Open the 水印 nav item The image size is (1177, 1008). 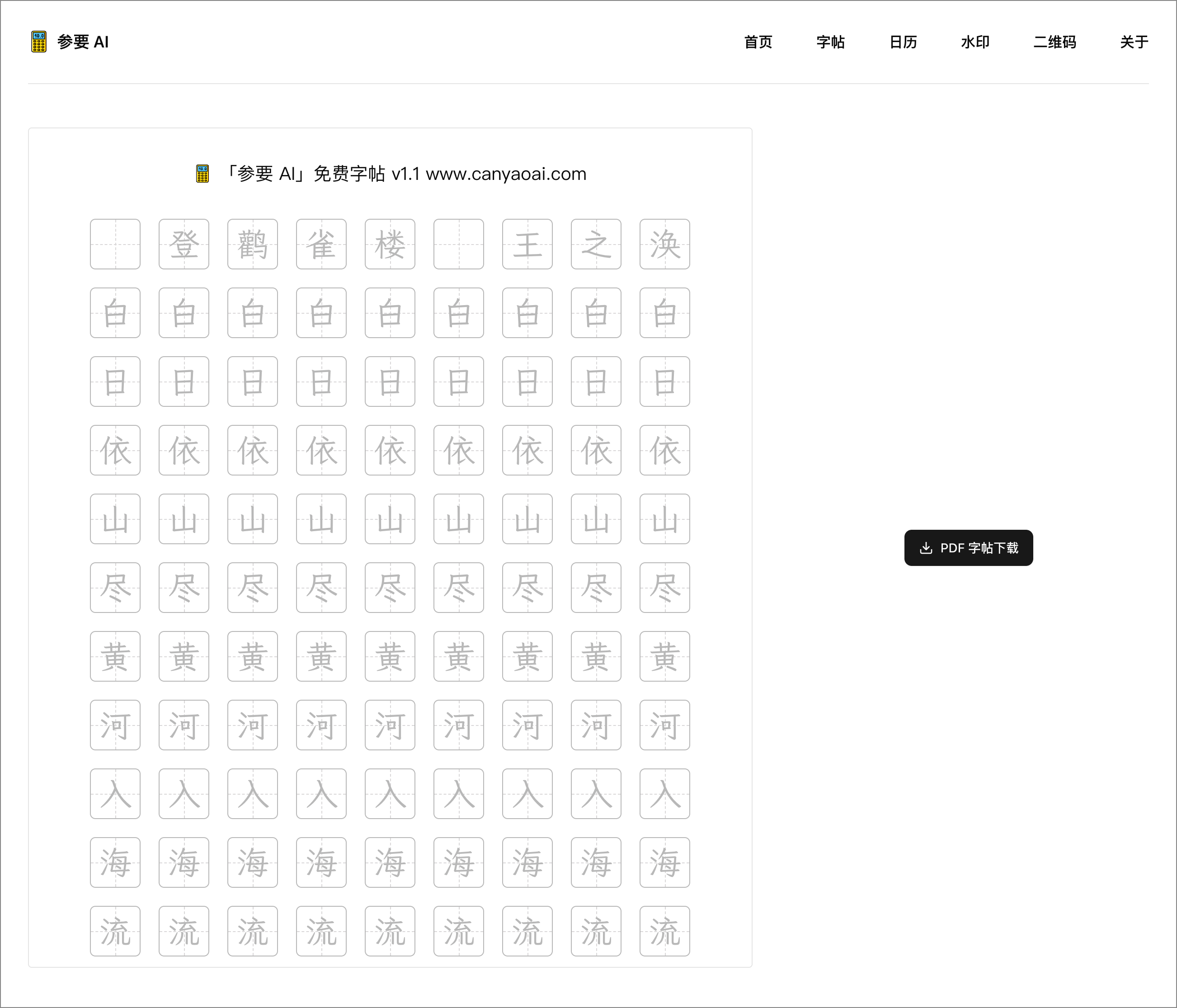pyautogui.click(x=975, y=42)
